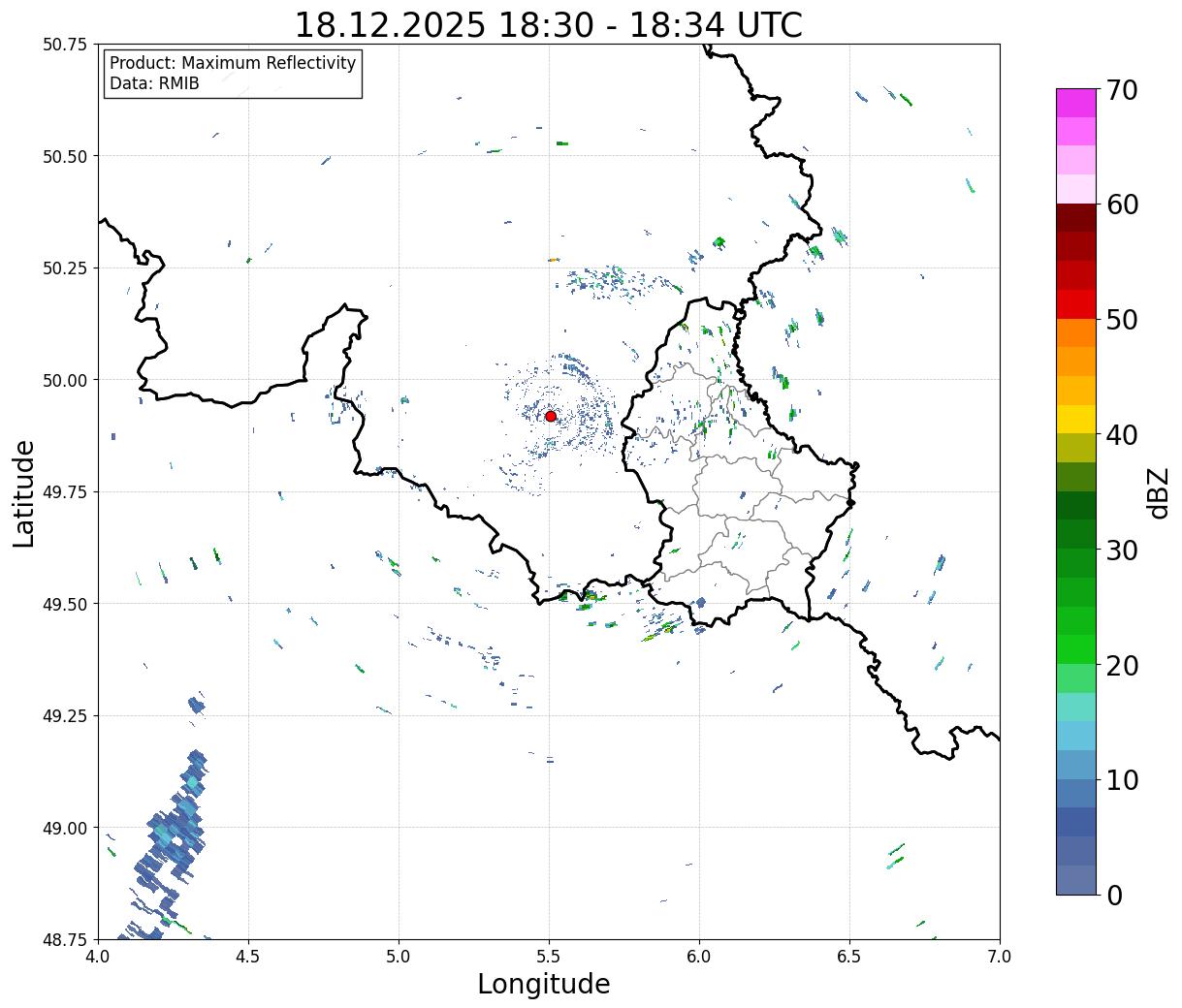Click the magenta 70 dBZ colorbar segment
Viewport: 1182px width, 1008px height.
(x=1076, y=103)
